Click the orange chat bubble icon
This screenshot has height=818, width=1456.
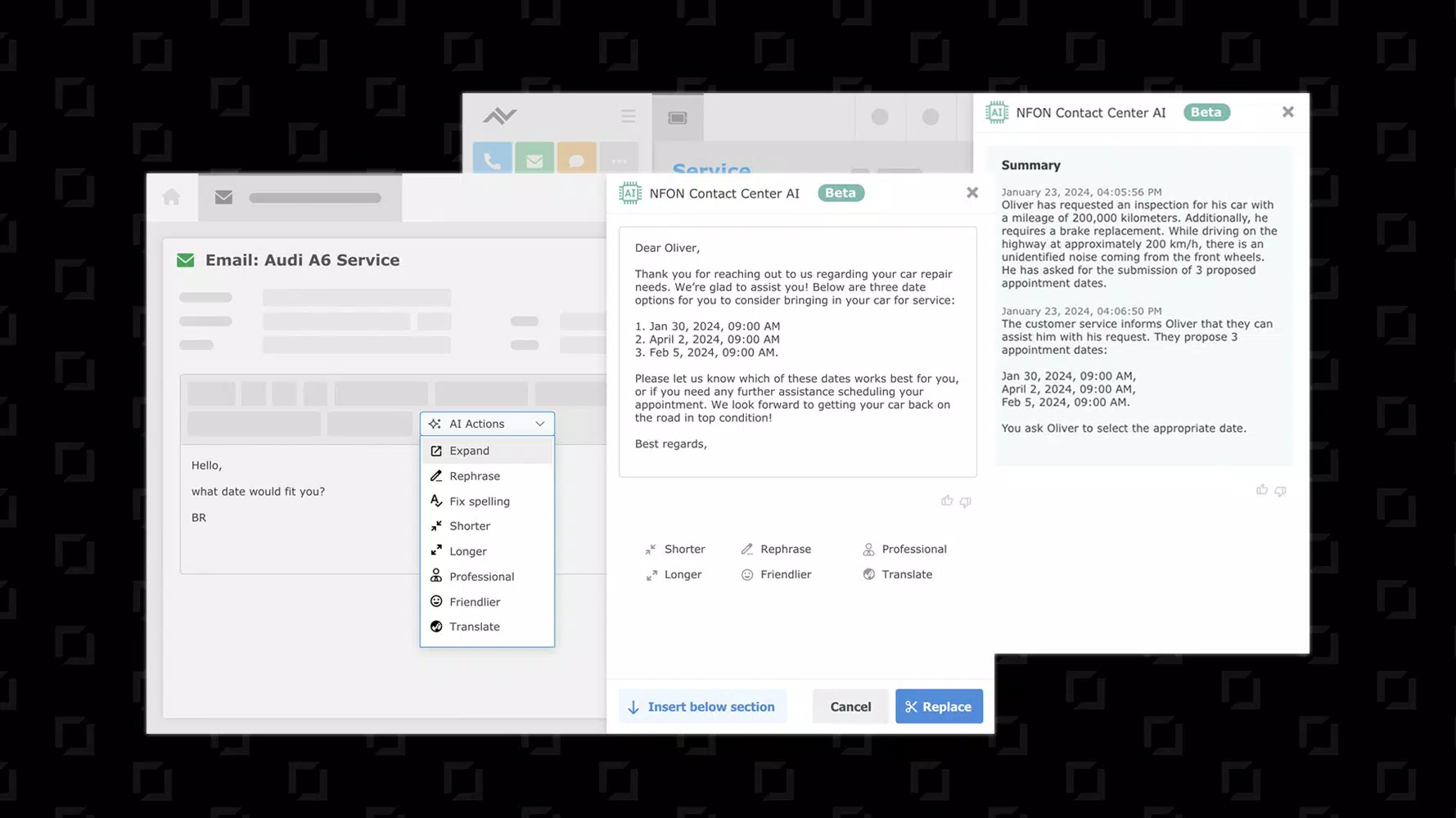pyautogui.click(x=577, y=158)
